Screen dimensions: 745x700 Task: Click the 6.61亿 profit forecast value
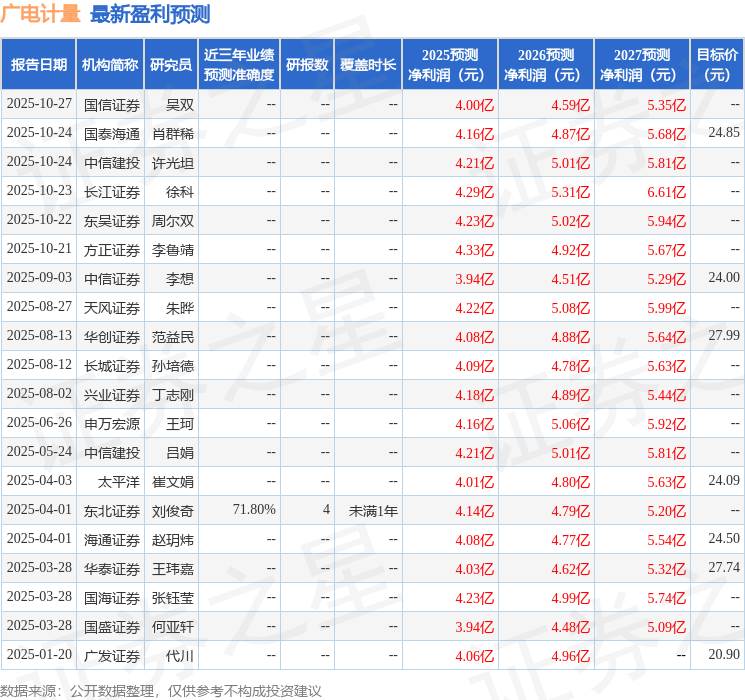[666, 191]
